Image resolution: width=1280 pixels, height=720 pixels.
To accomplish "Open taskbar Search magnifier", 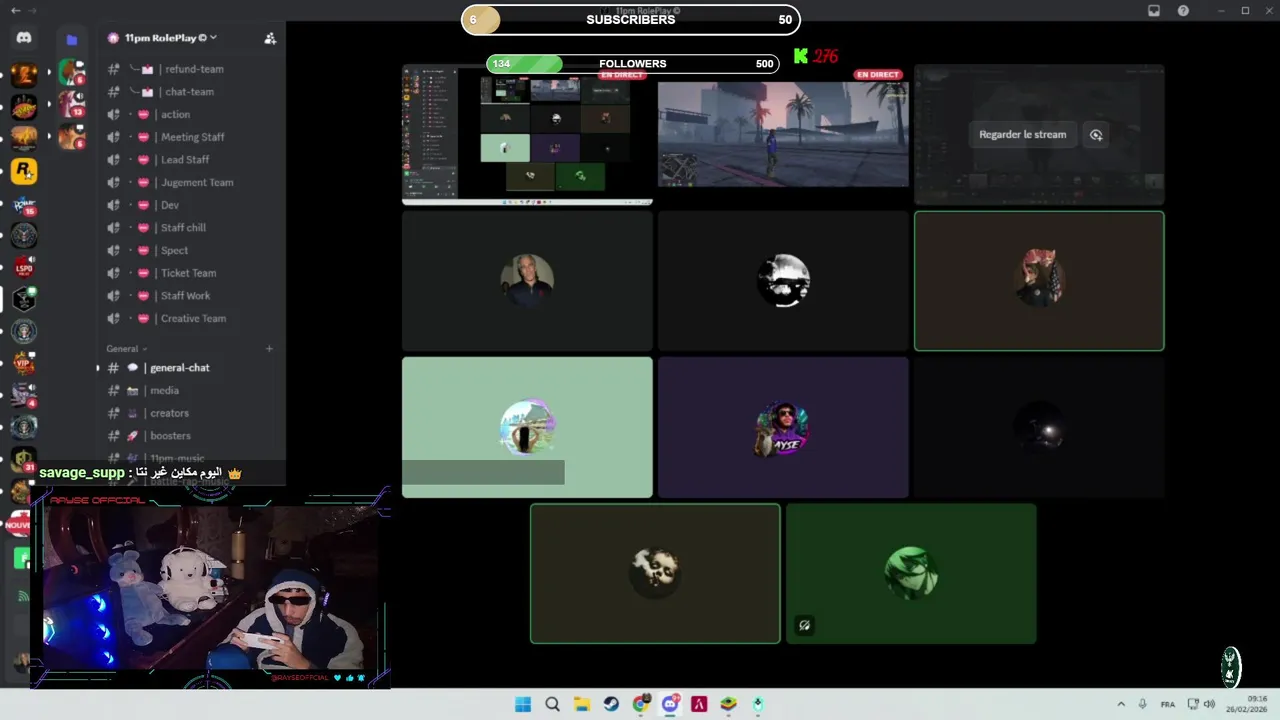I will [552, 704].
